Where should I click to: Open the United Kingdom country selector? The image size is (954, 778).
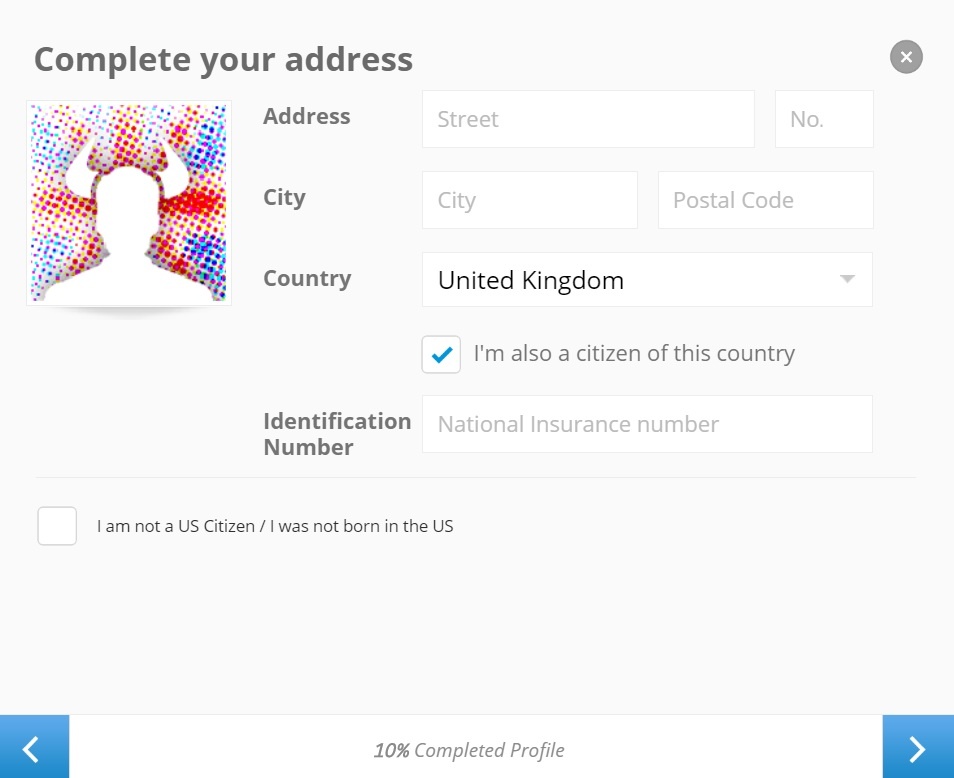(647, 280)
